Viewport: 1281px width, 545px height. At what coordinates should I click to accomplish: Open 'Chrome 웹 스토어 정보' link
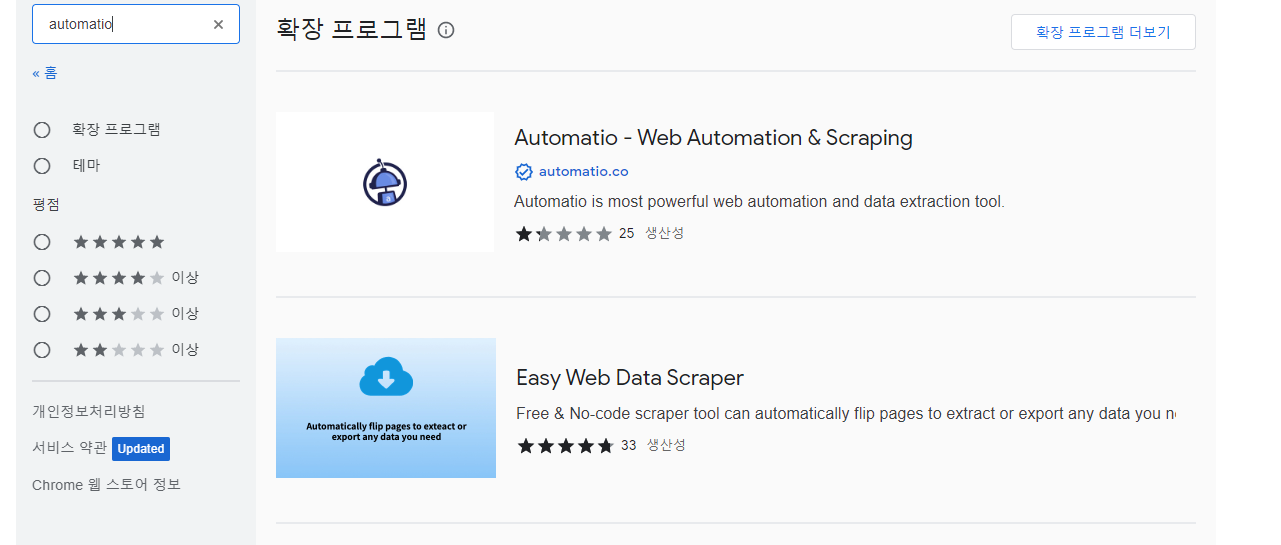(106, 485)
